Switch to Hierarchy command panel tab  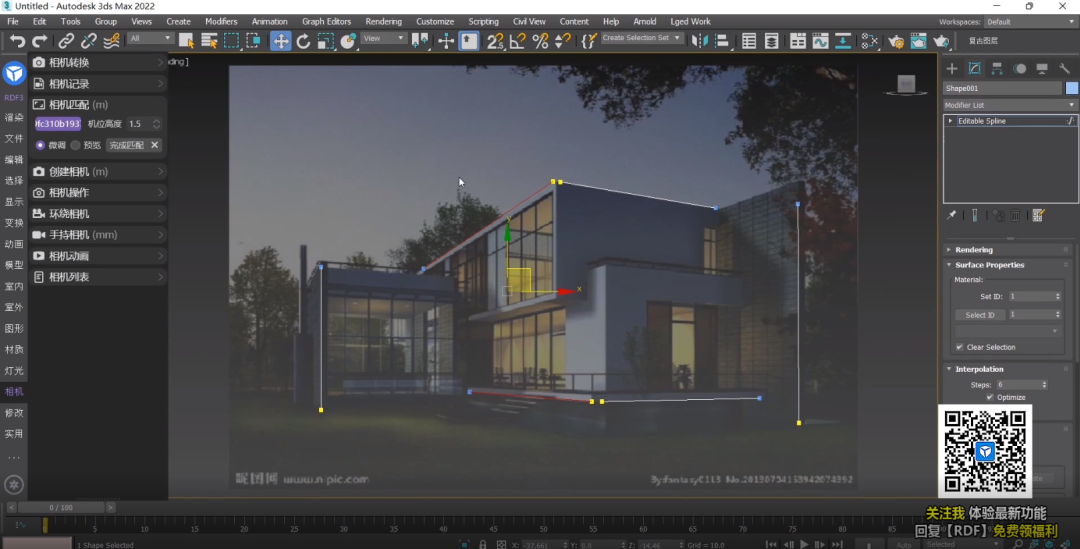997,68
